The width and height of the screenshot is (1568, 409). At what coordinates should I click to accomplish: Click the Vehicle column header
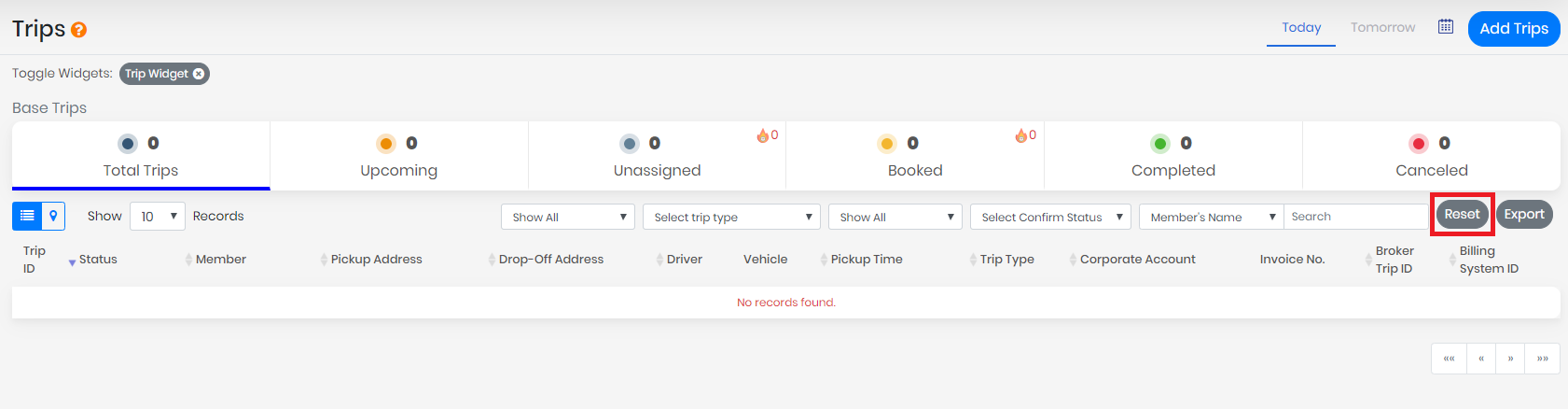765,260
